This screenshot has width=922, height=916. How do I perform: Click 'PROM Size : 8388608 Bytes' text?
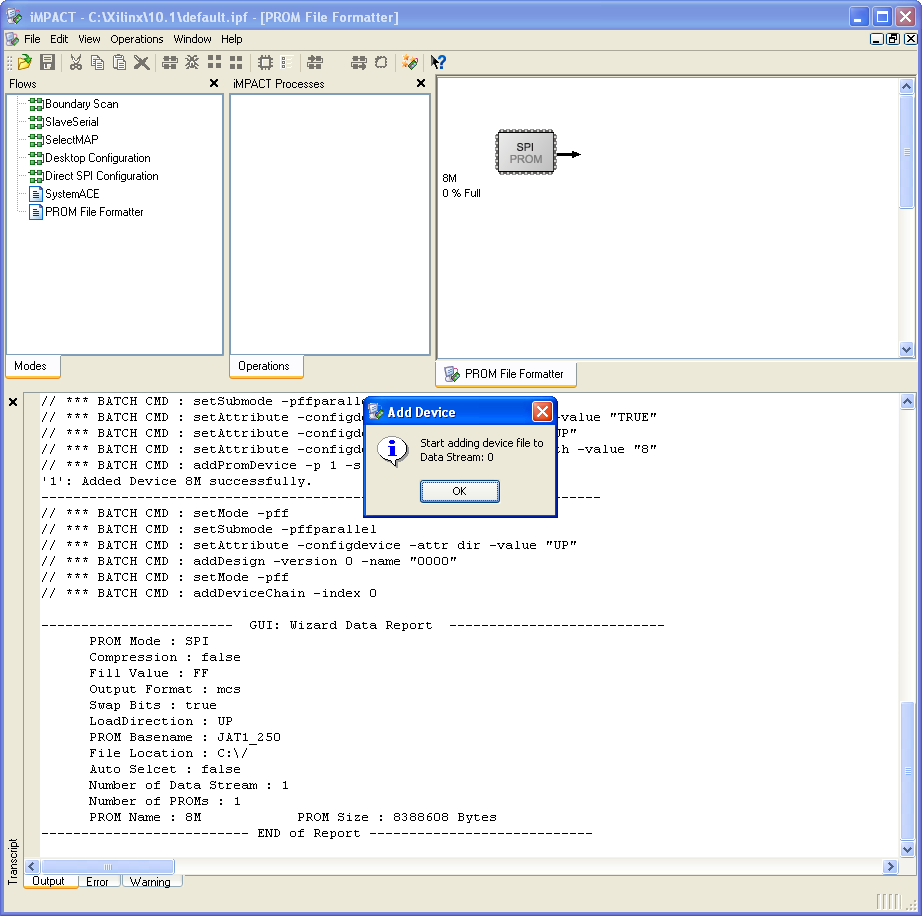(397, 817)
